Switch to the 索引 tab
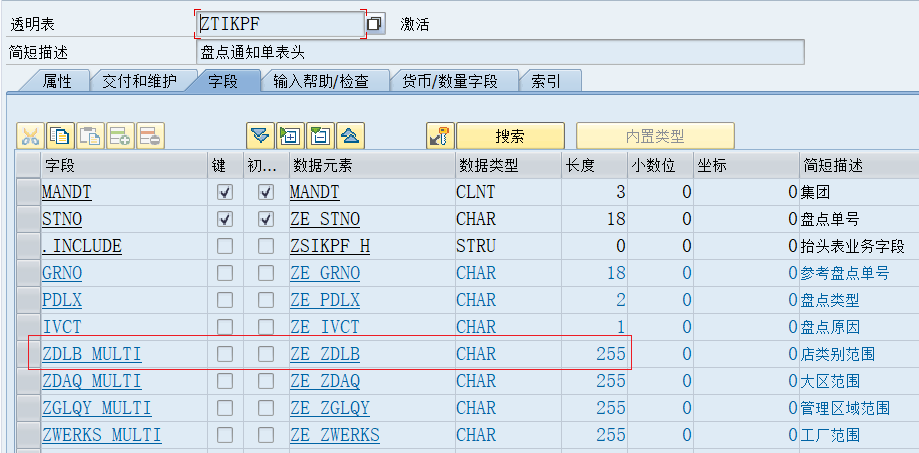 click(x=546, y=81)
